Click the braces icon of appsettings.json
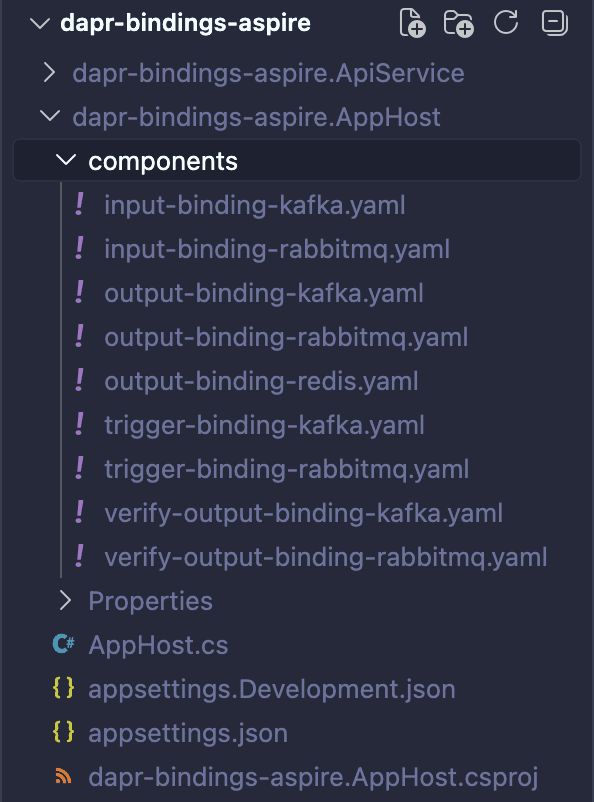 (63, 732)
